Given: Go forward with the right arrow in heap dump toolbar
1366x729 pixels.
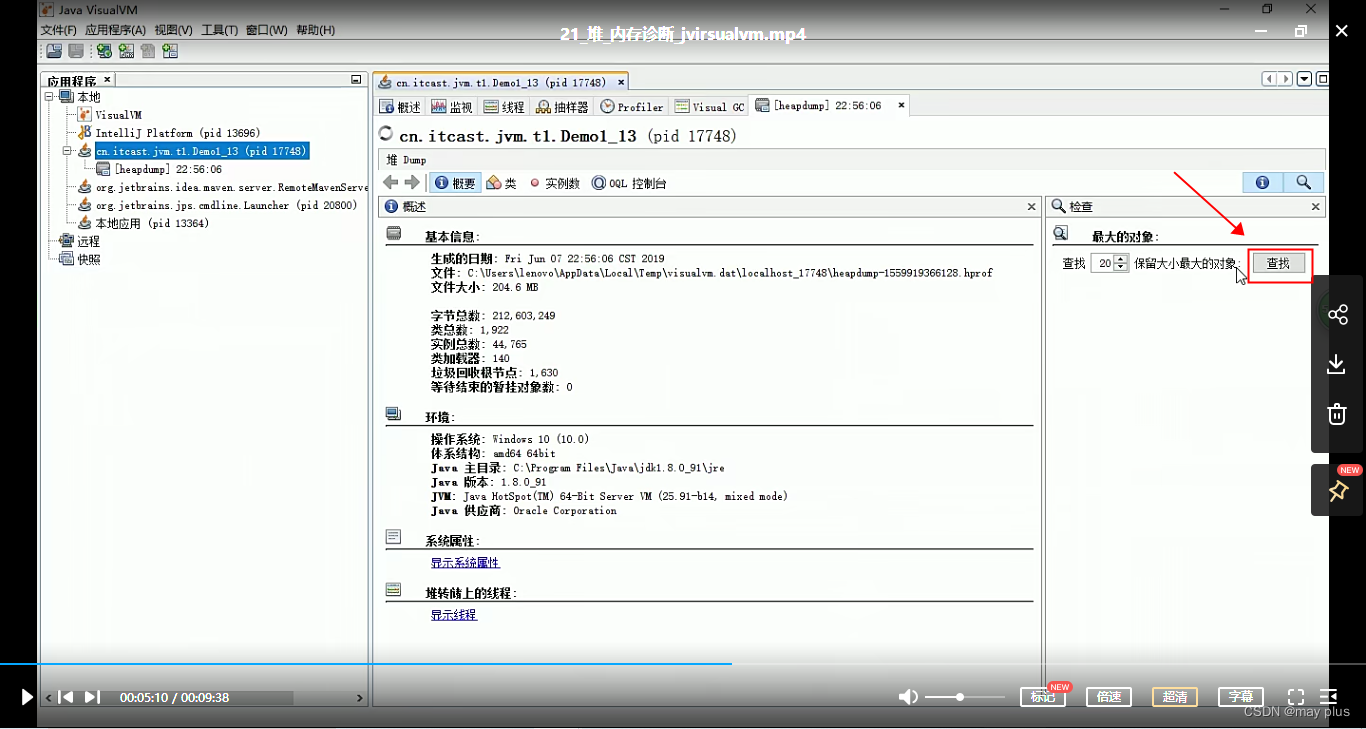Looking at the screenshot, I should tap(412, 183).
